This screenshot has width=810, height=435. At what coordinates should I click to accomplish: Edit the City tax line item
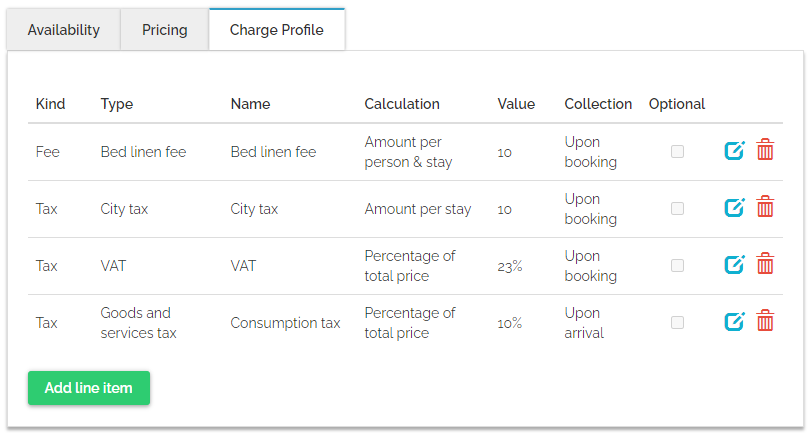(735, 208)
